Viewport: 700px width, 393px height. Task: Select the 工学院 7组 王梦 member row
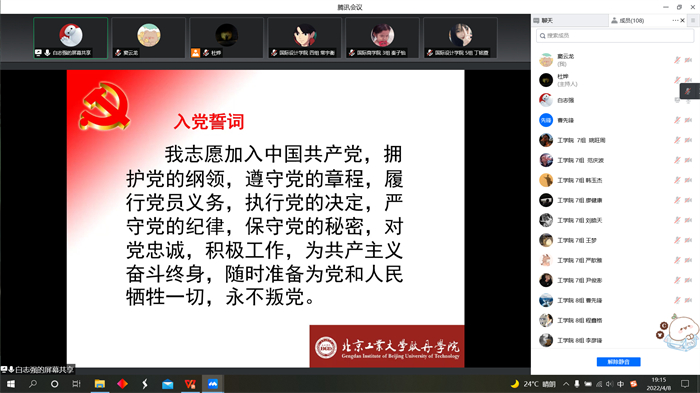[x=615, y=240]
